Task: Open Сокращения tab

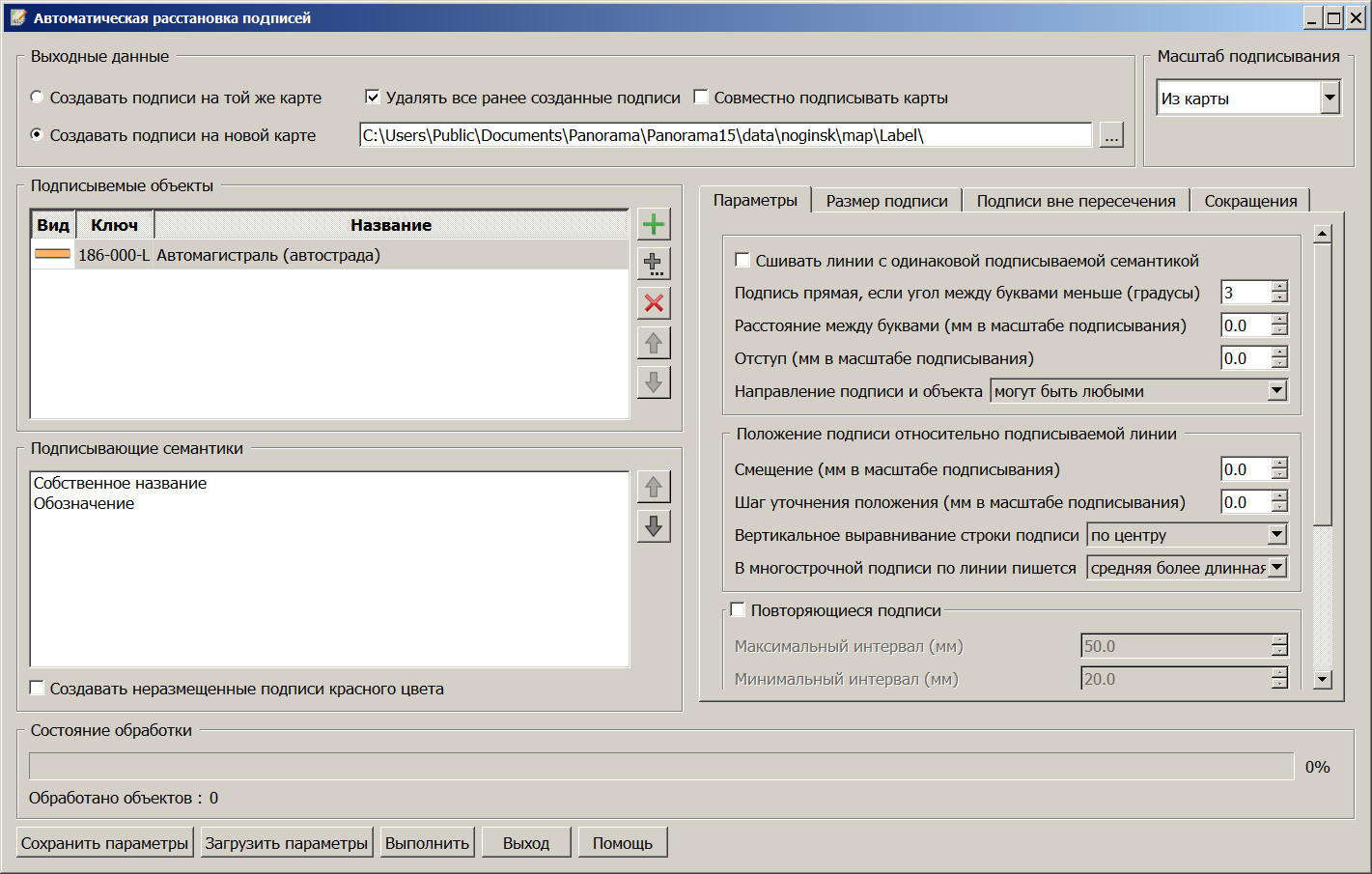Action: click(1250, 201)
